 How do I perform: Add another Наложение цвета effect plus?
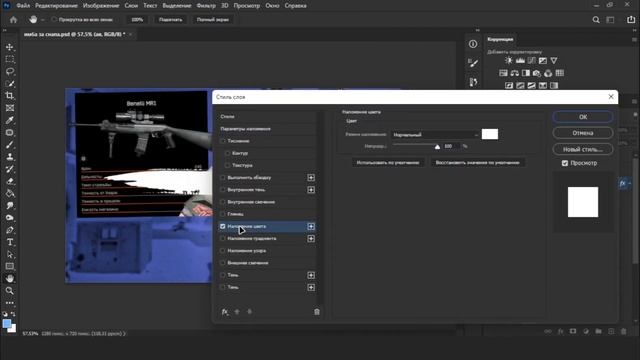click(x=311, y=227)
